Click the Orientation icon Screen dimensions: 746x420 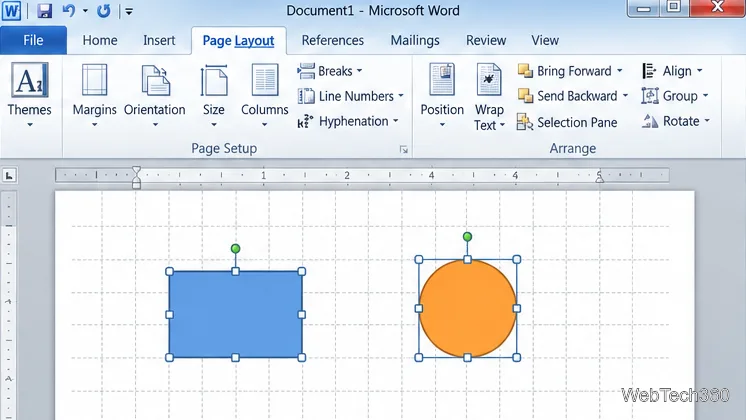pos(155,80)
